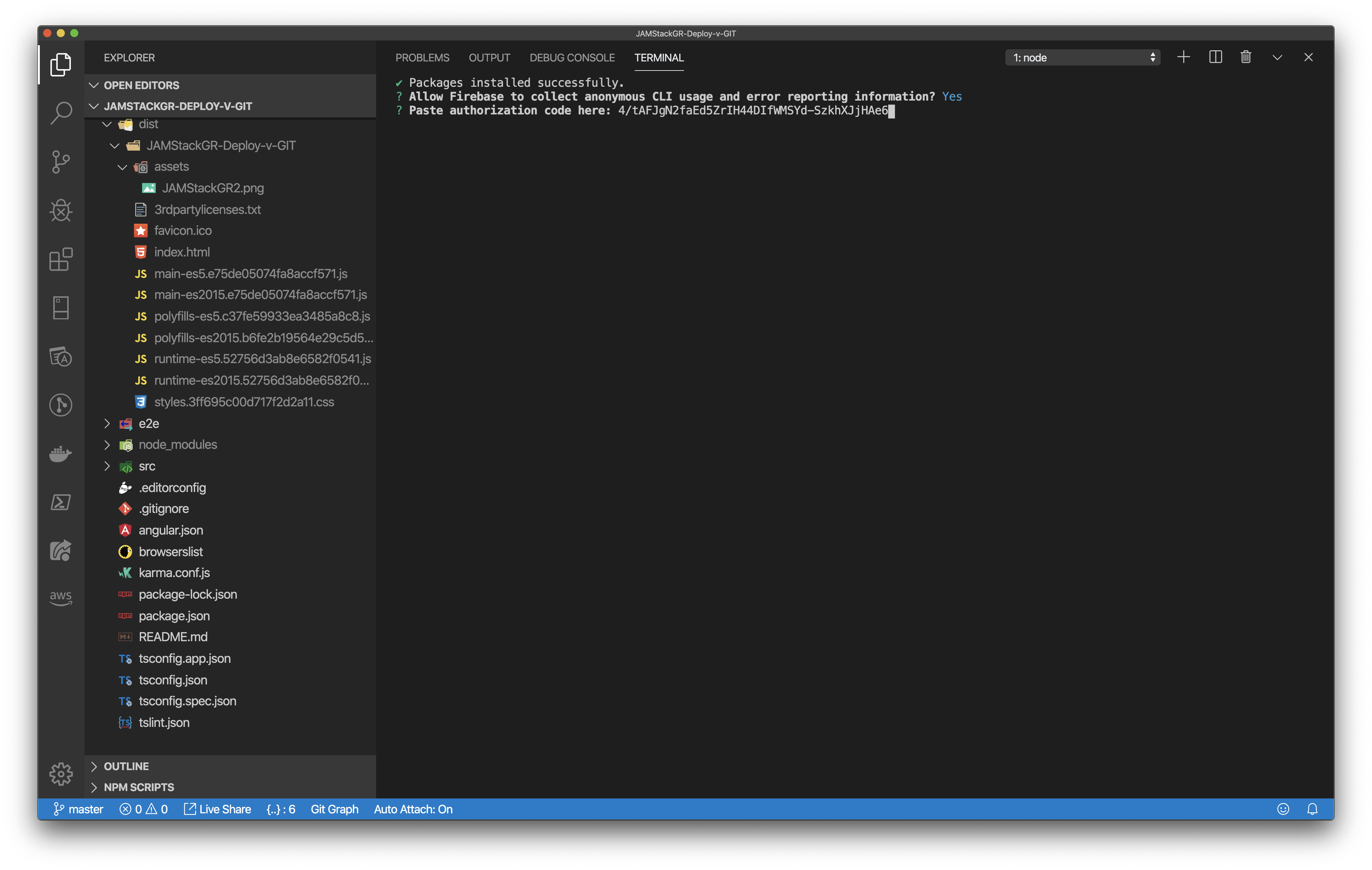
Task: Open tslint.json file
Action: (x=230, y=723)
